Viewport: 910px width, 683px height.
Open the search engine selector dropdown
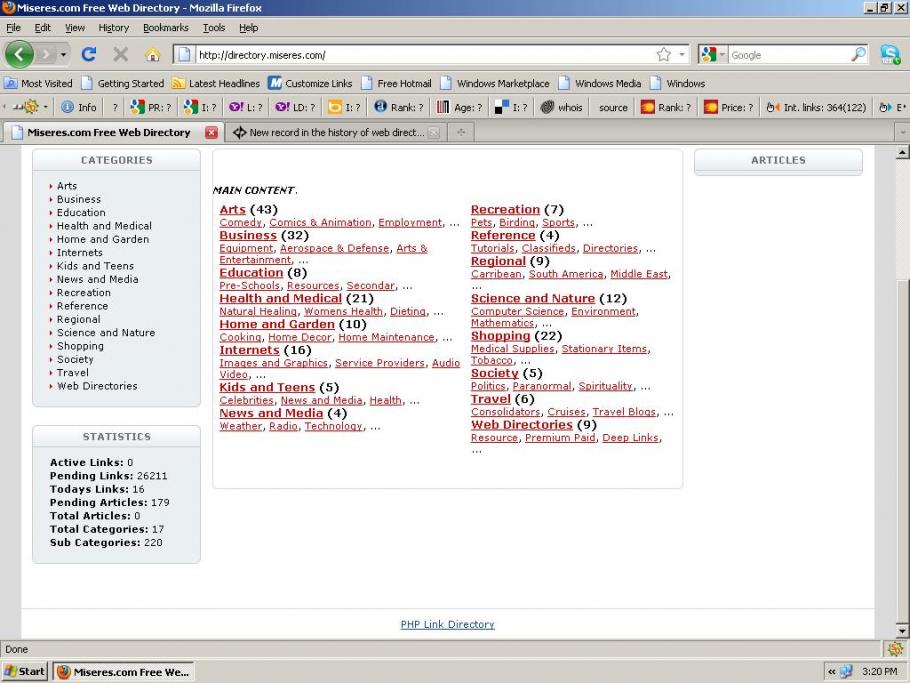(713, 55)
